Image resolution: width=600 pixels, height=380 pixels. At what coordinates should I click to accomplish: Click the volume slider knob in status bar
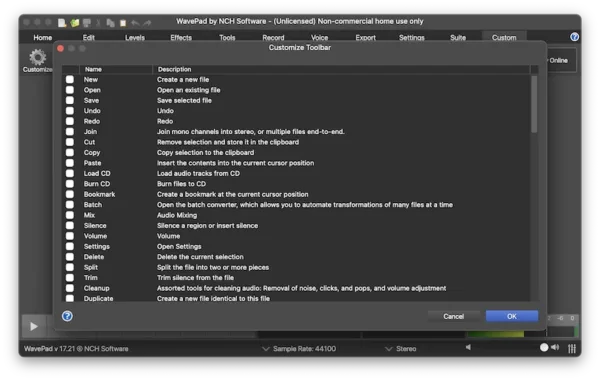coord(544,347)
